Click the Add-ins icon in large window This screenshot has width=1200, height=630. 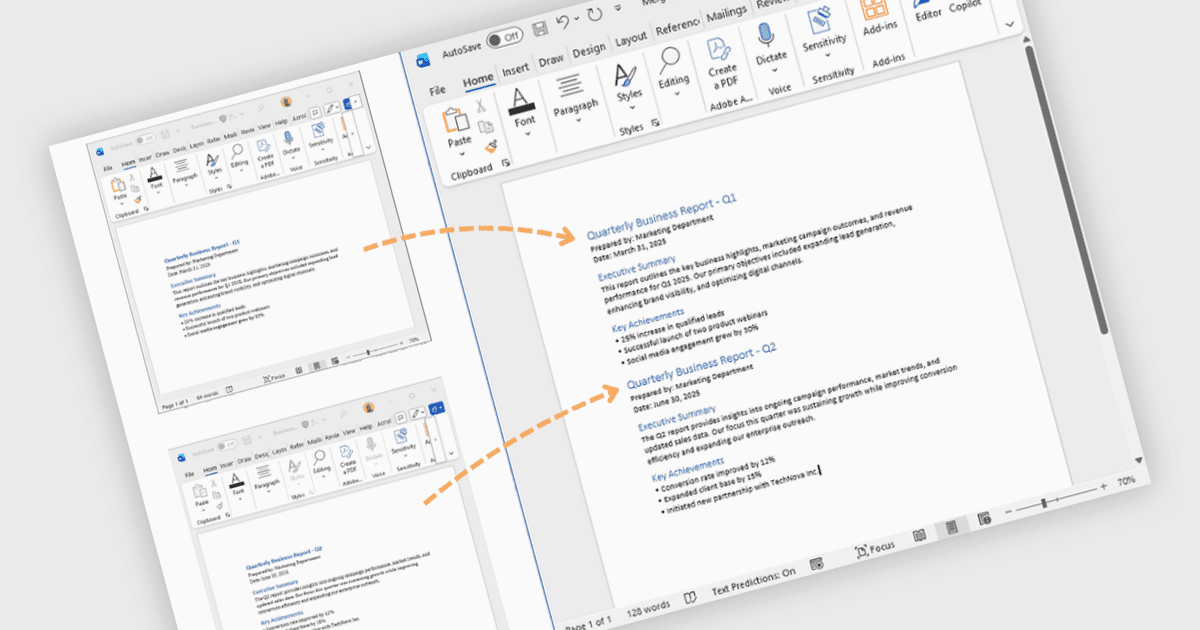click(x=876, y=10)
